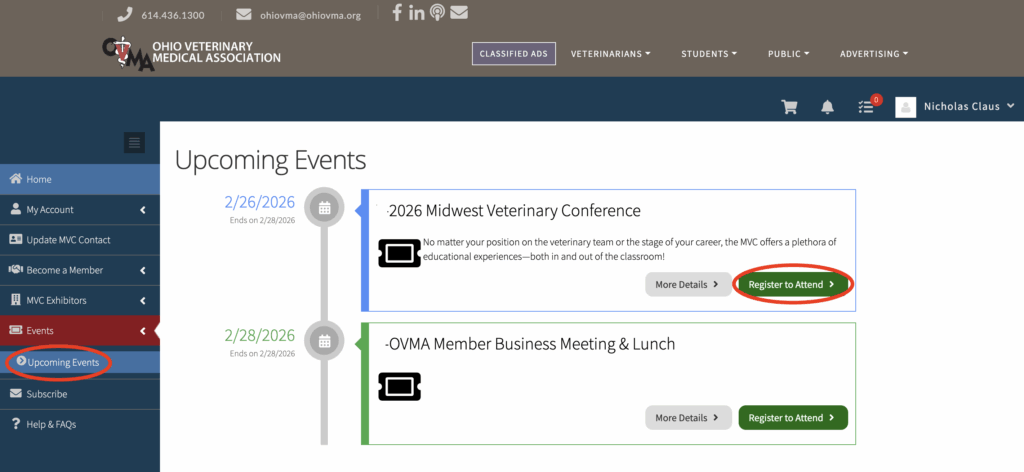Open the task checklist icon with badge
The height and width of the screenshot is (472, 1024).
click(x=866, y=107)
